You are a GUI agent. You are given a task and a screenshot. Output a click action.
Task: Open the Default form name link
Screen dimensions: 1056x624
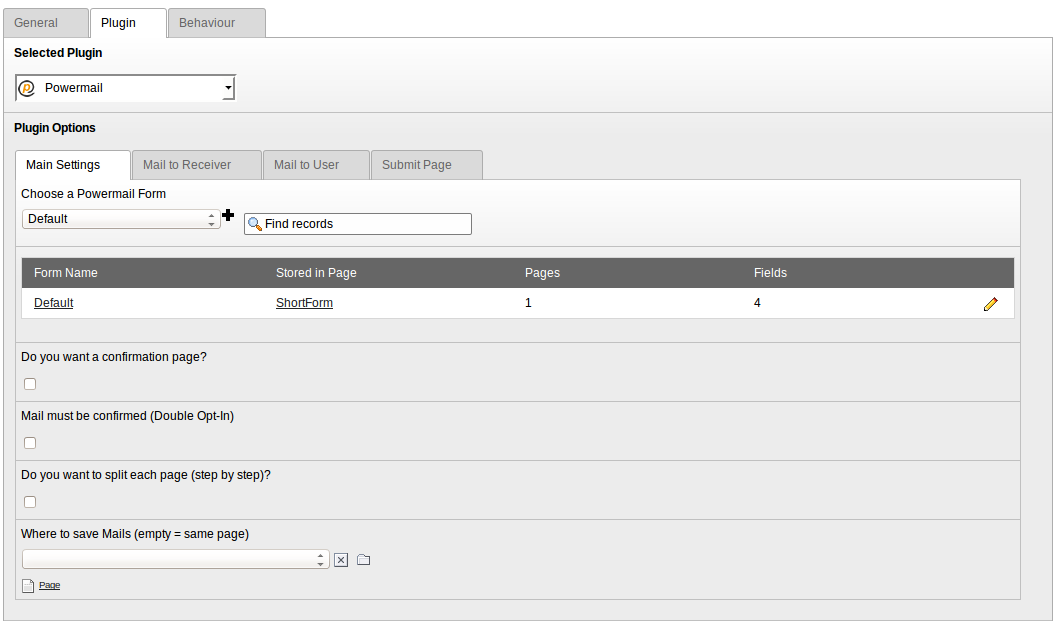(x=53, y=303)
